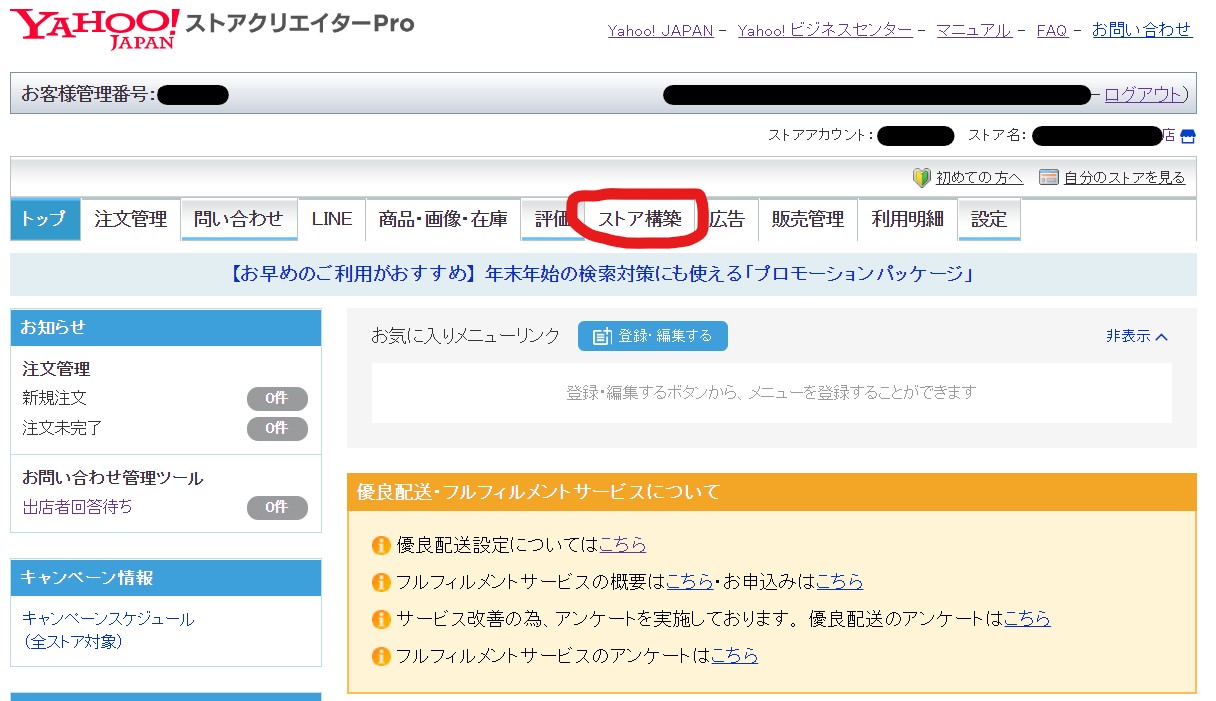Select the 設定 tab

(x=988, y=219)
